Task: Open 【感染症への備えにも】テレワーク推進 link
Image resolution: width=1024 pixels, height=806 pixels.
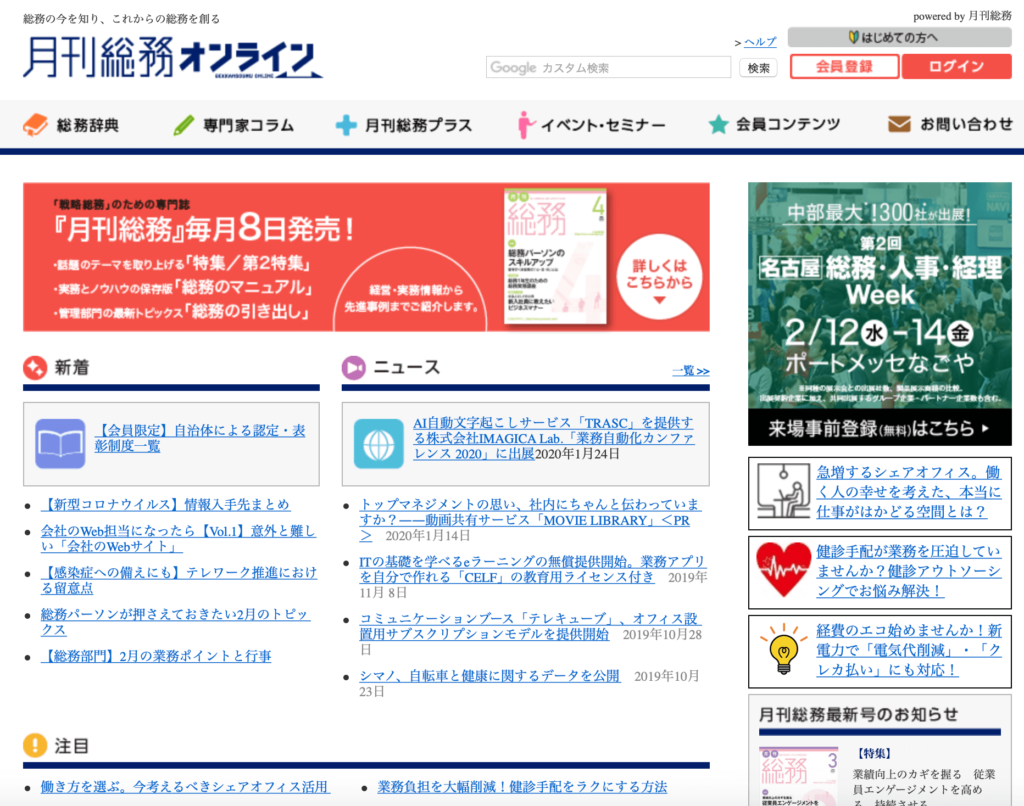Action: [179, 581]
